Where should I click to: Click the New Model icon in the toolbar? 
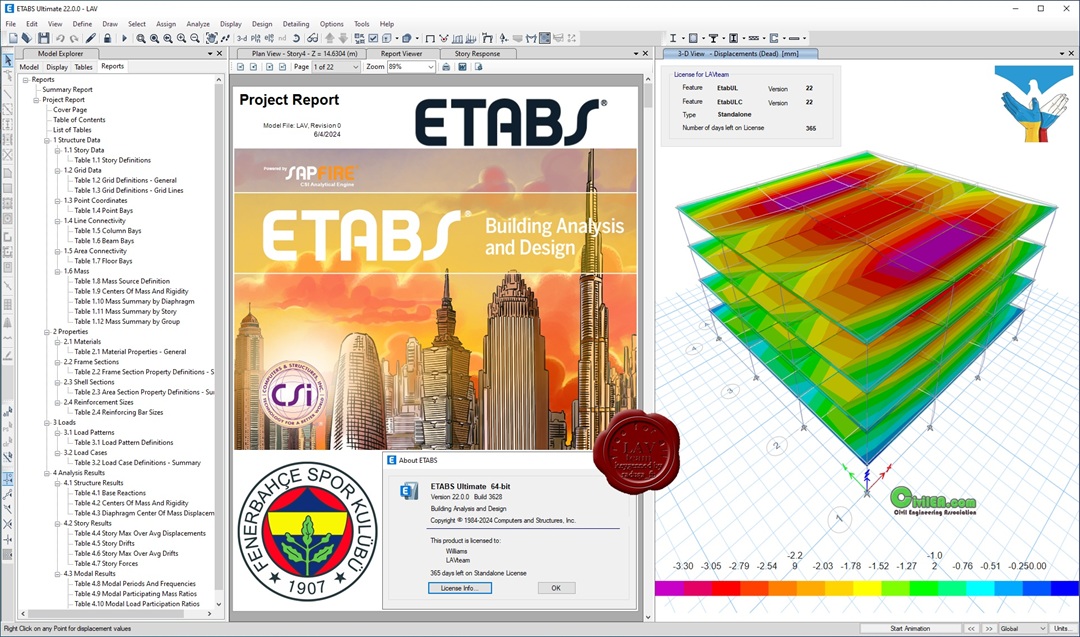(x=13, y=38)
